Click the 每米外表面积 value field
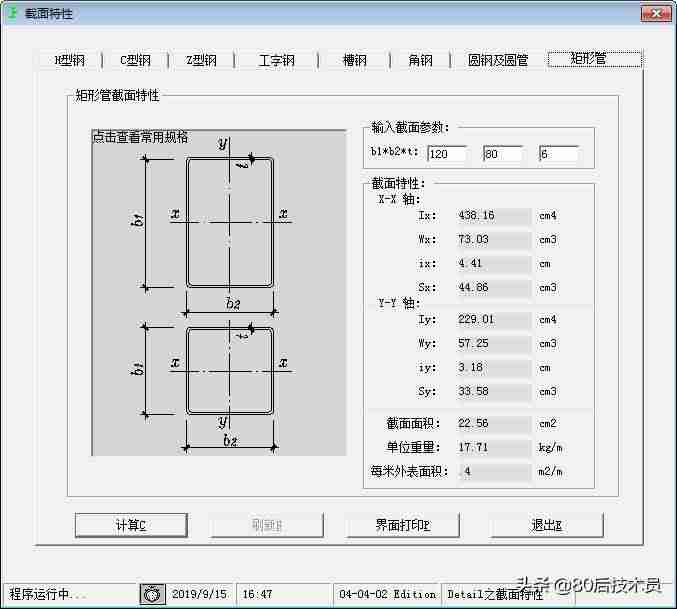 494,471
